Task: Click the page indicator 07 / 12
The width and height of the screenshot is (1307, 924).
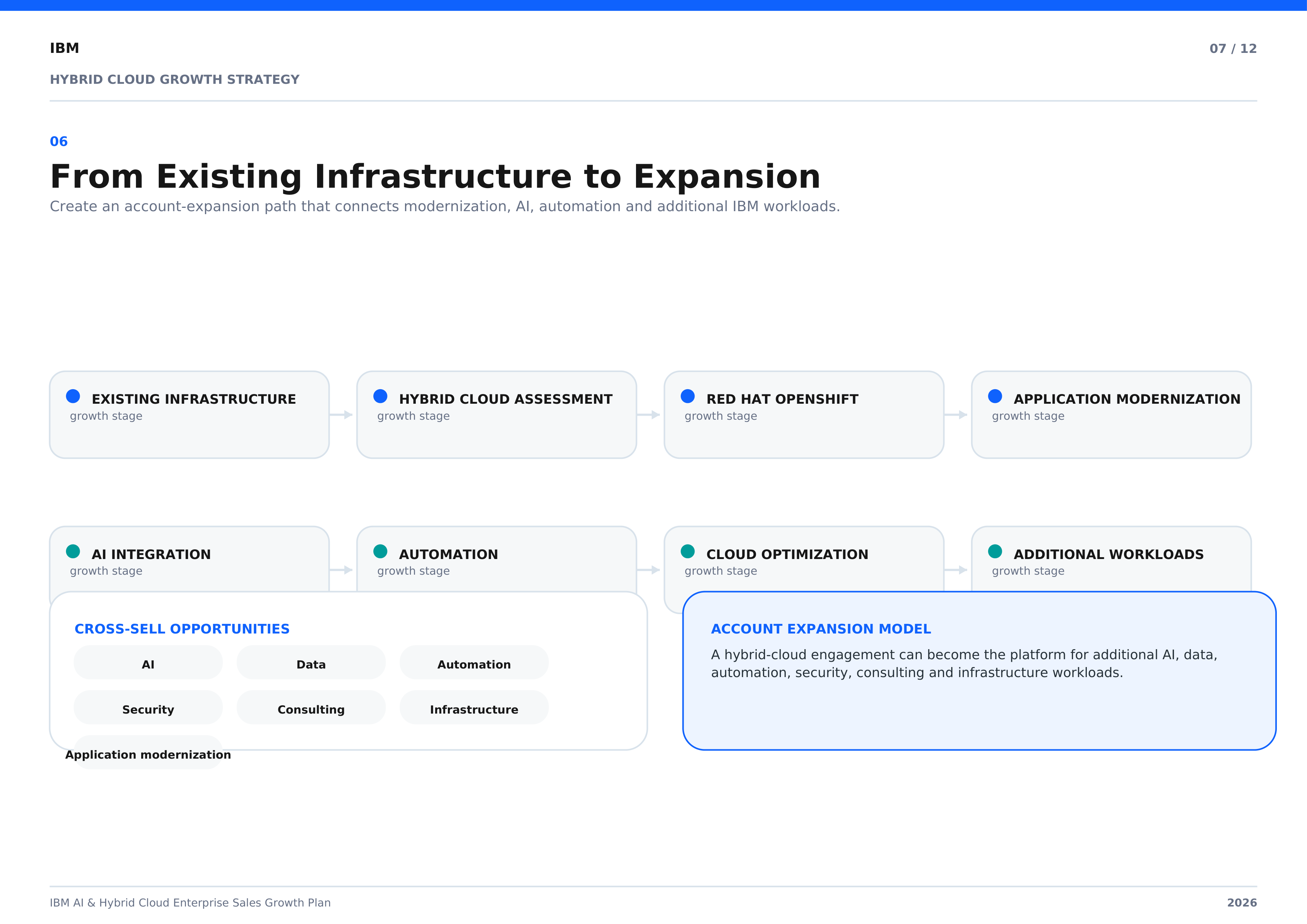Action: click(x=1233, y=49)
